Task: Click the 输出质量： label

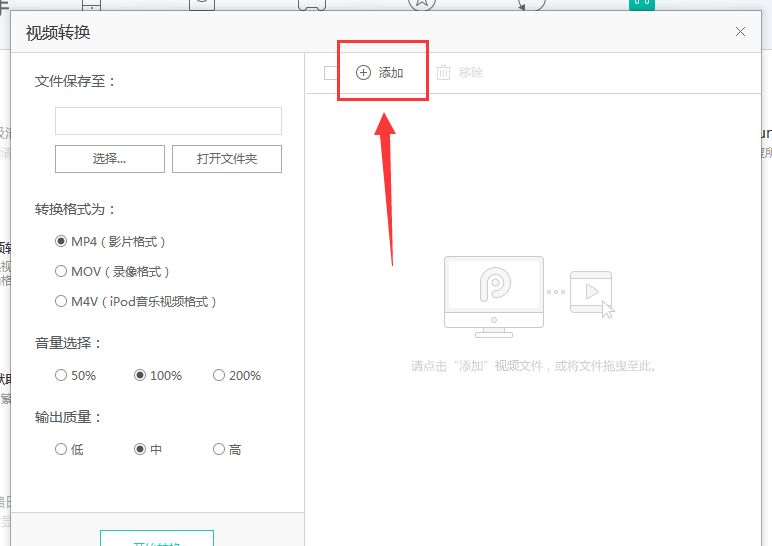Action: pos(68,417)
